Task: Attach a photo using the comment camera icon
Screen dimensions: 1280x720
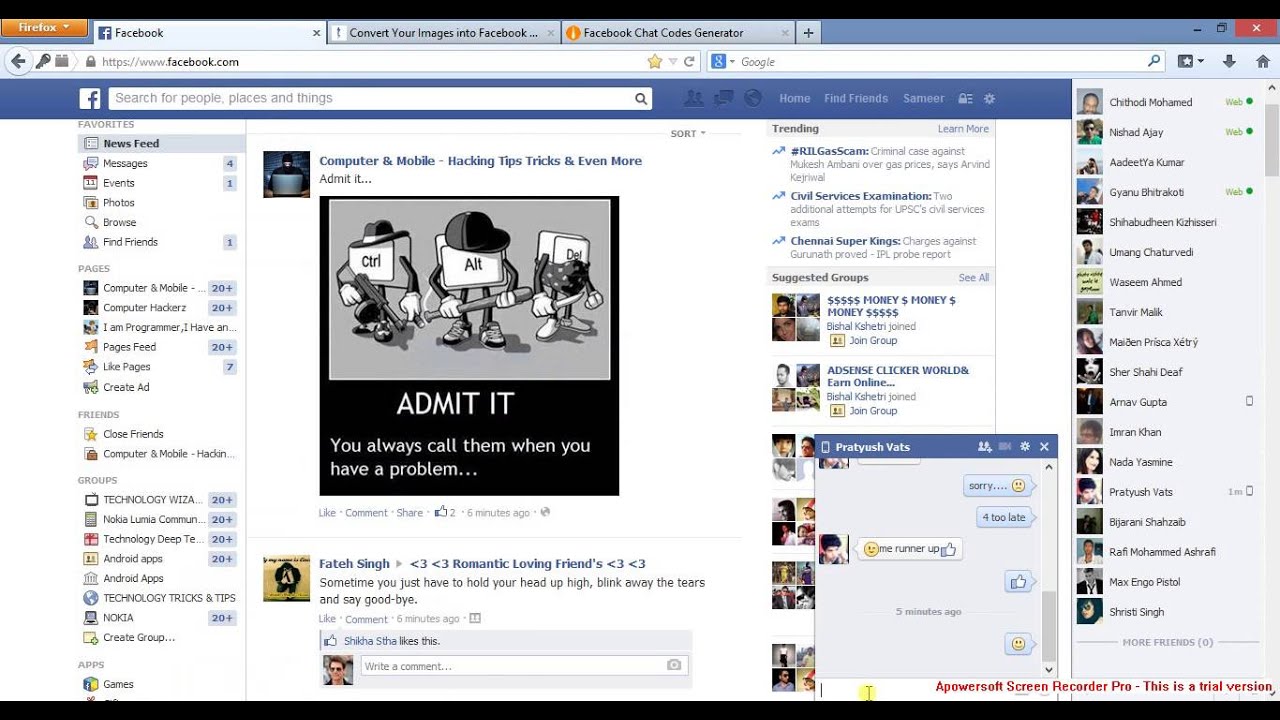Action: coord(674,665)
